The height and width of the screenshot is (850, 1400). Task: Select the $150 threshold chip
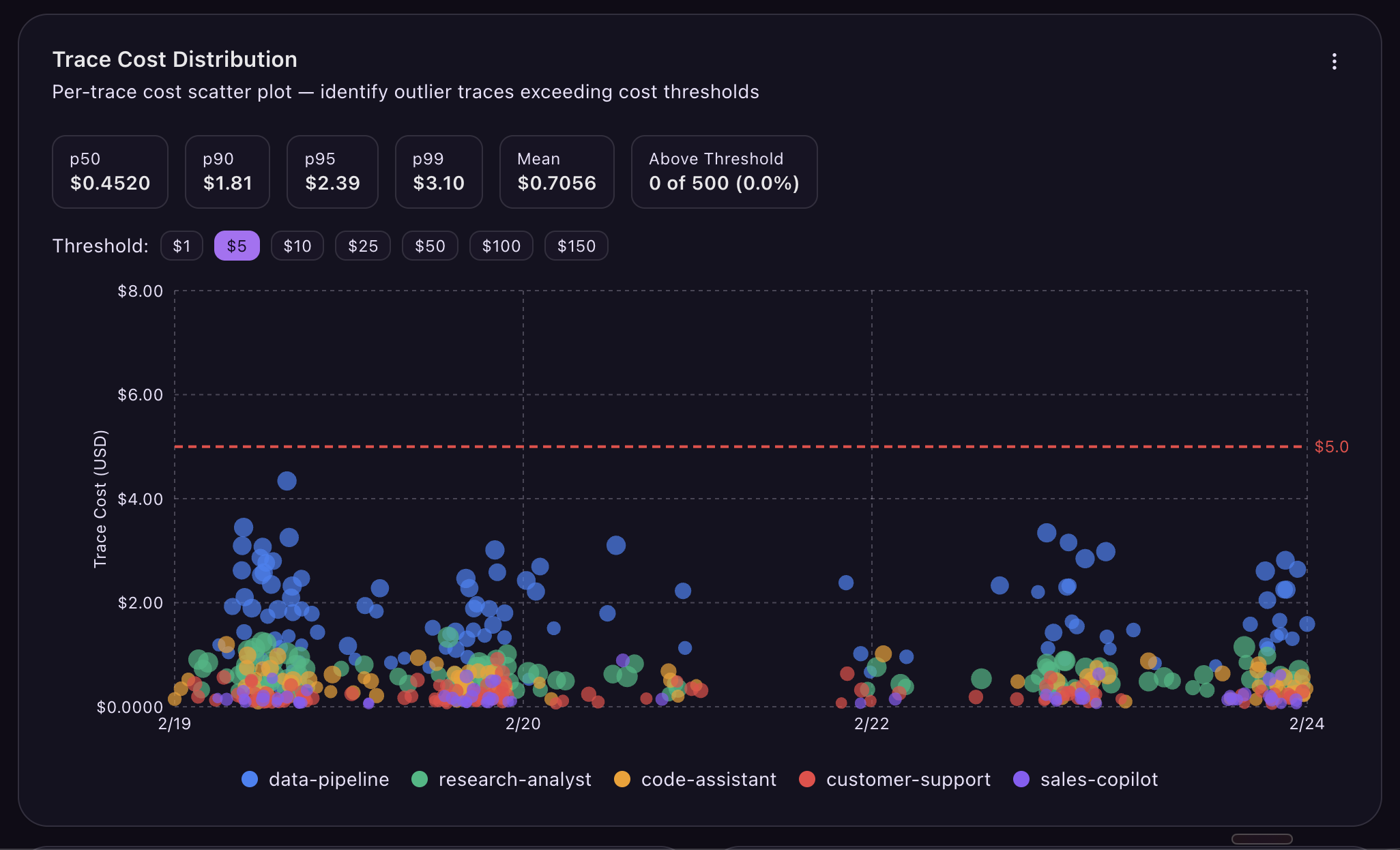(576, 246)
